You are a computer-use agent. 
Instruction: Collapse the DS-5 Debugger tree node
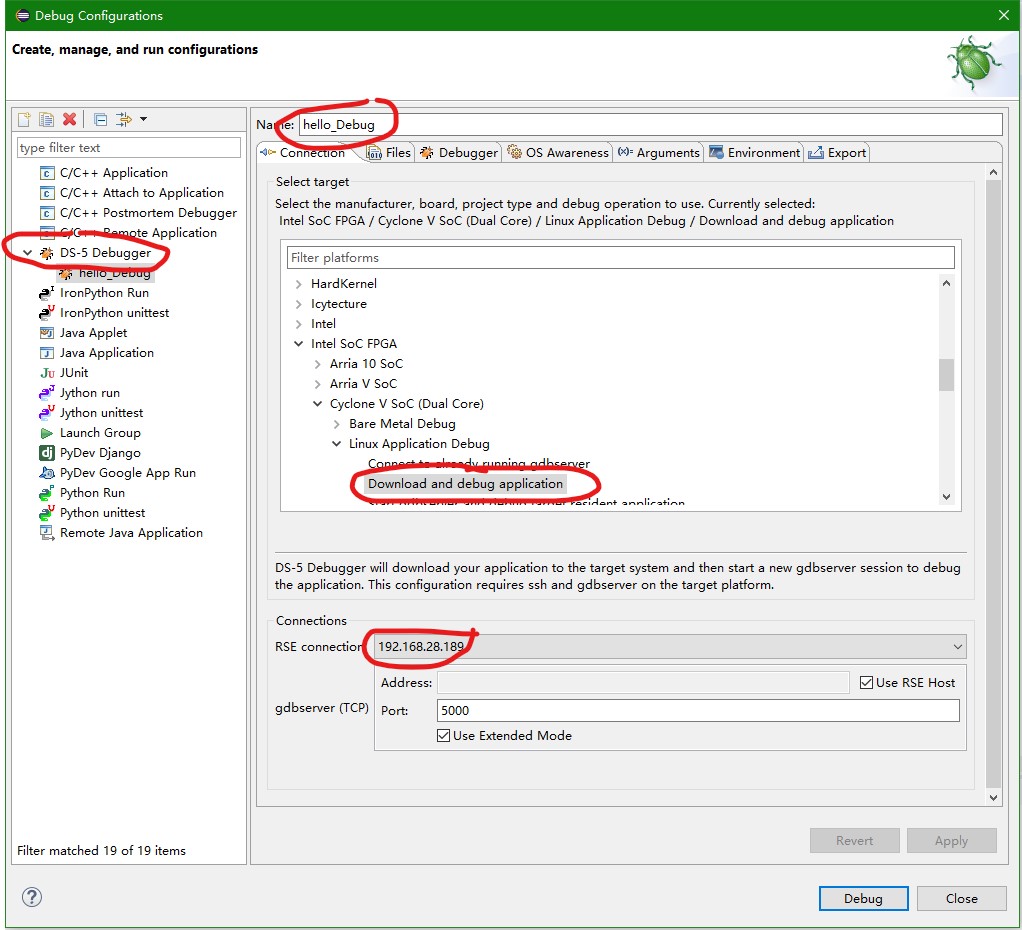click(27, 253)
